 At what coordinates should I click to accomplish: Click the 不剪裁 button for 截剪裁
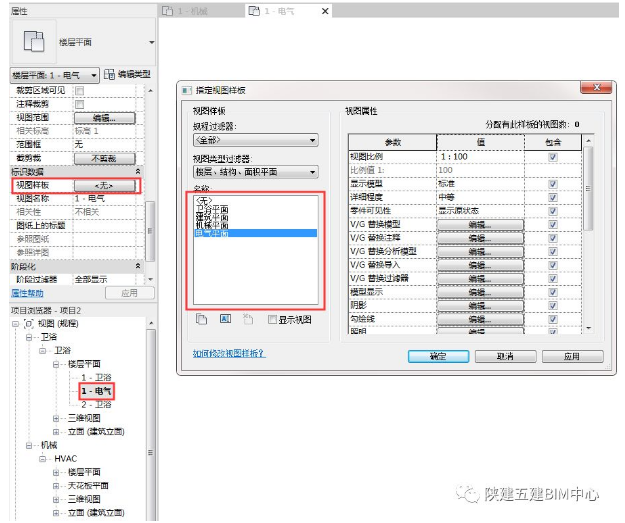[x=104, y=159]
